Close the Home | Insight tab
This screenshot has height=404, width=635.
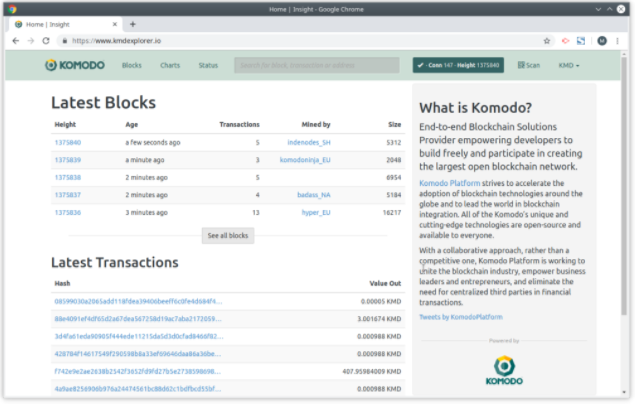coord(115,24)
